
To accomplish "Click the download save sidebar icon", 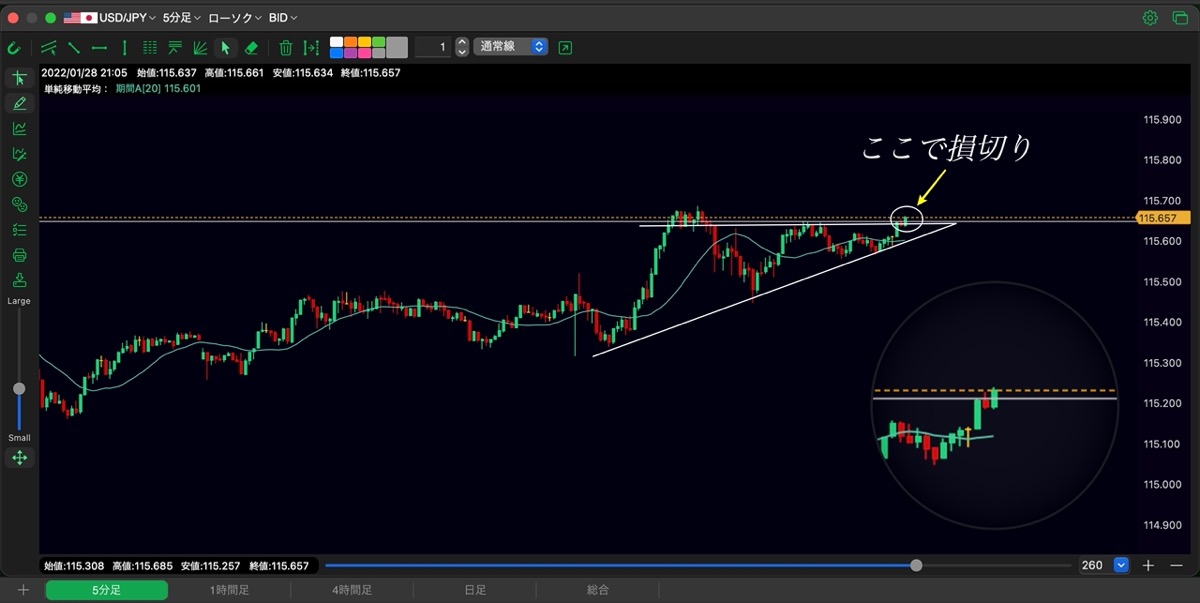I will click(x=19, y=280).
